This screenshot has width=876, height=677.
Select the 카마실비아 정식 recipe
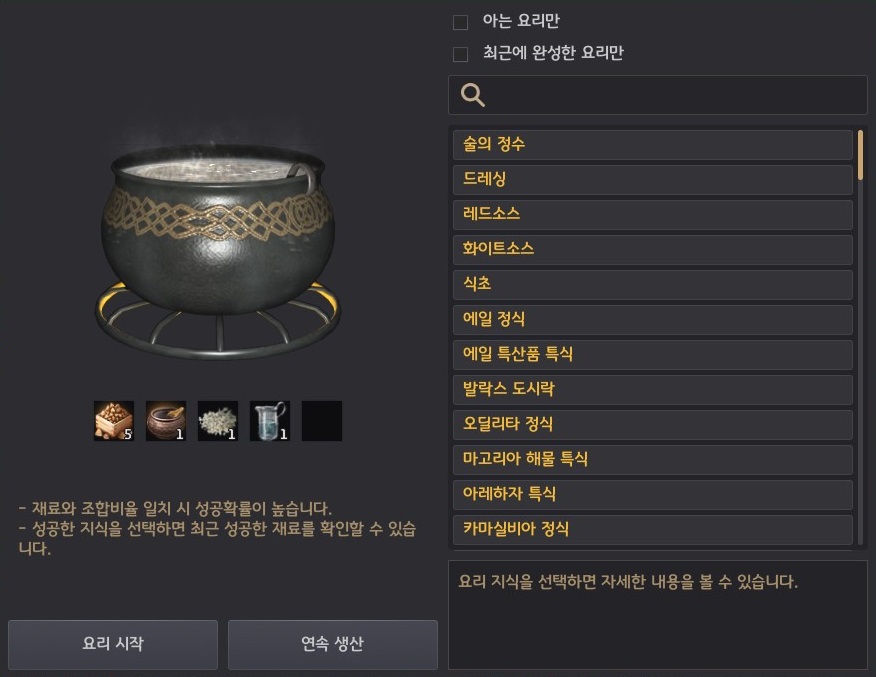(653, 529)
